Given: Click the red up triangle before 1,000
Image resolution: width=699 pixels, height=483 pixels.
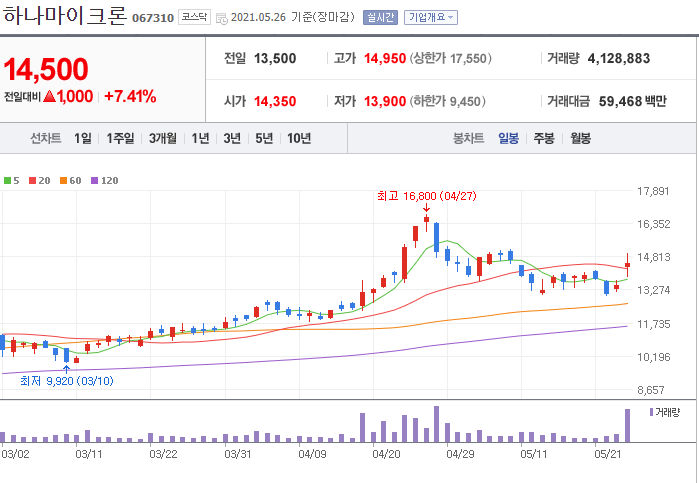Looking at the screenshot, I should pos(49,96).
